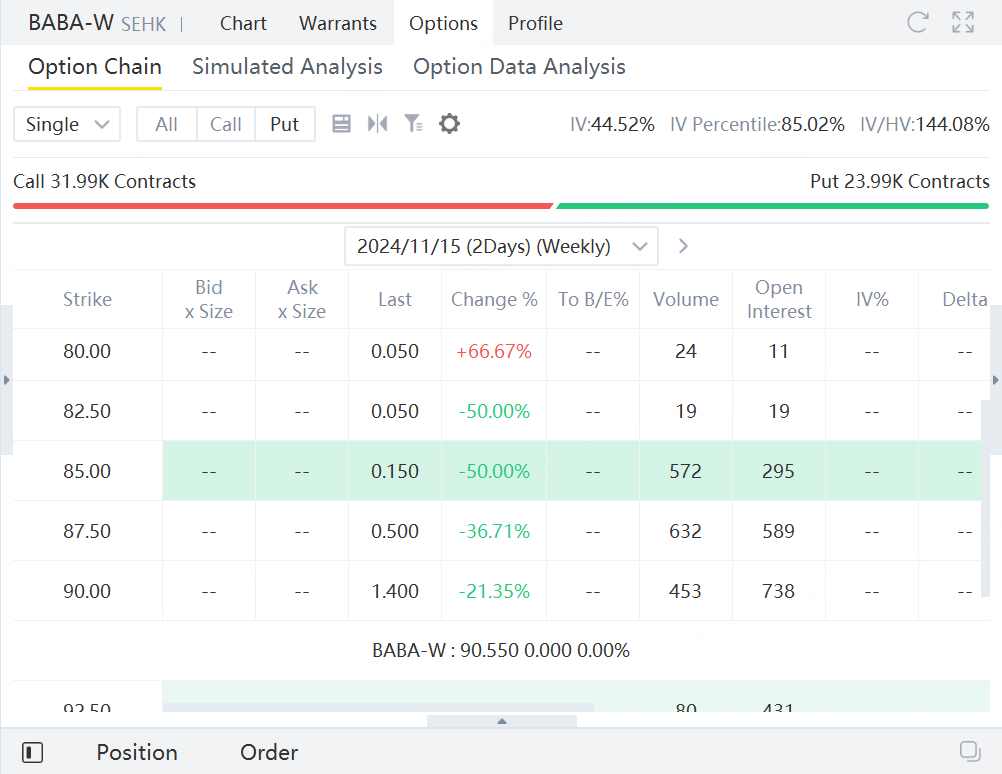This screenshot has height=774, width=1002.
Task: Select the Put options filter
Action: tap(285, 124)
